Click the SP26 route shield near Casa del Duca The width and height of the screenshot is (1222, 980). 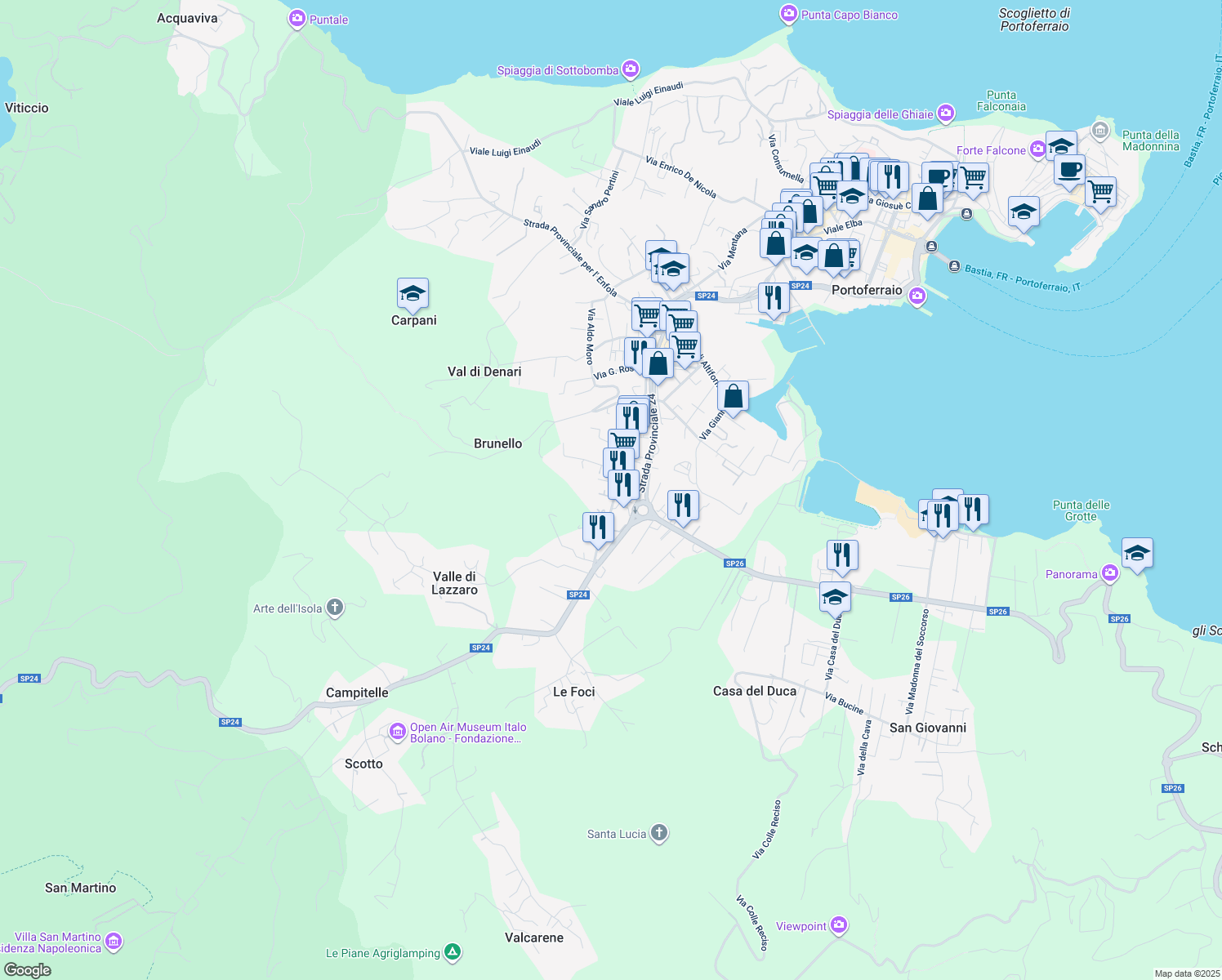click(x=900, y=597)
